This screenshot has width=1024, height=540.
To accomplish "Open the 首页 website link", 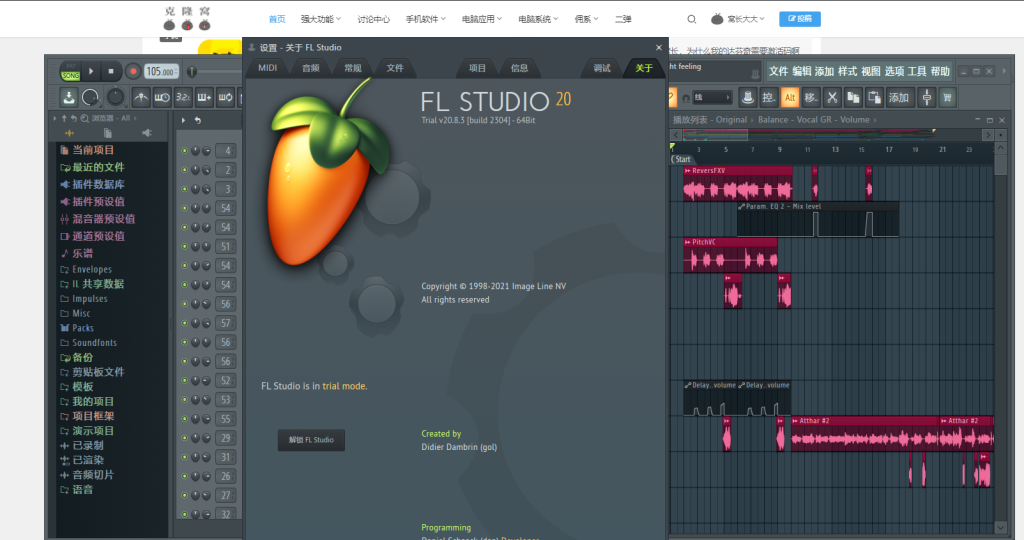I will point(277,20).
